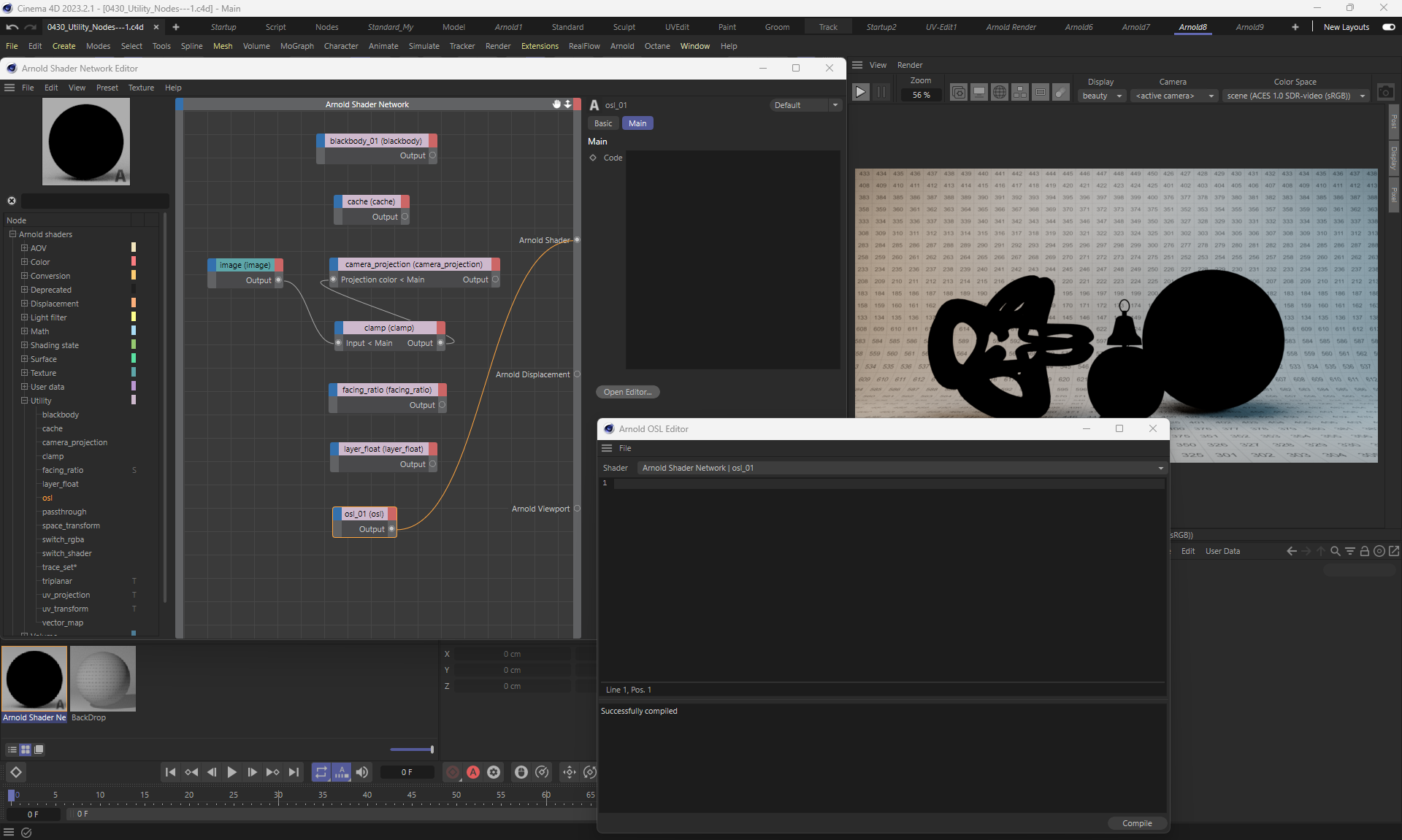The image size is (1402, 840).
Task: Toggle sound playback speaker icon
Action: 362,772
